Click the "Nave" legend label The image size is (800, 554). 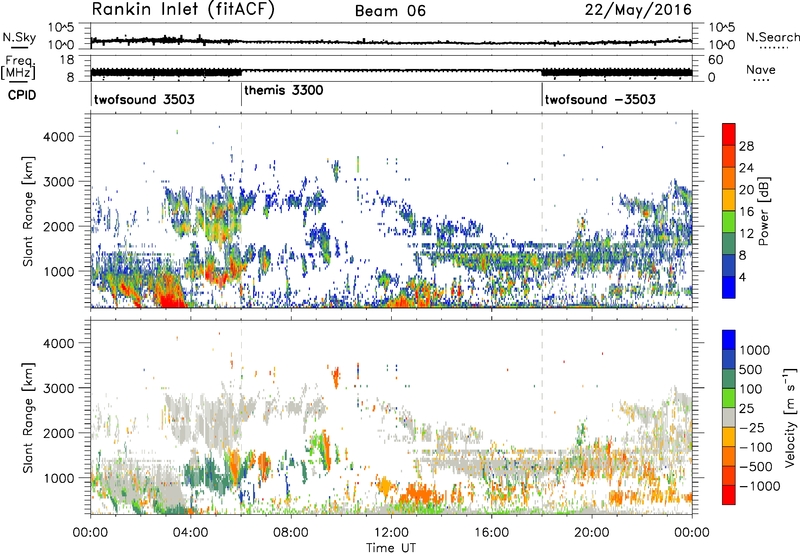click(761, 70)
